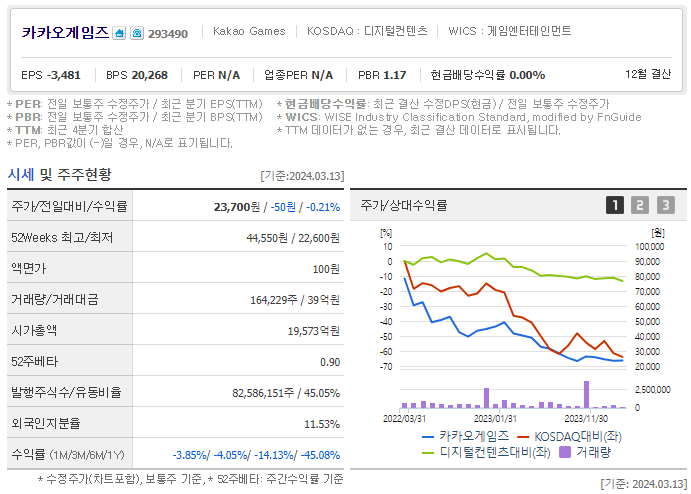The width and height of the screenshot is (691, 494).
Task: Click the purple 거래량 legend entry
Action: pyautogui.click(x=584, y=453)
